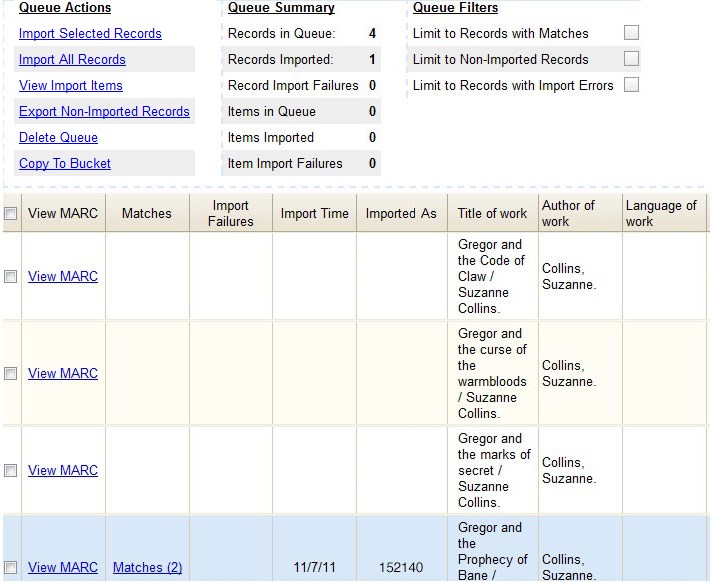Click the Queue Summary heading
The height and width of the screenshot is (582, 713).
(281, 8)
